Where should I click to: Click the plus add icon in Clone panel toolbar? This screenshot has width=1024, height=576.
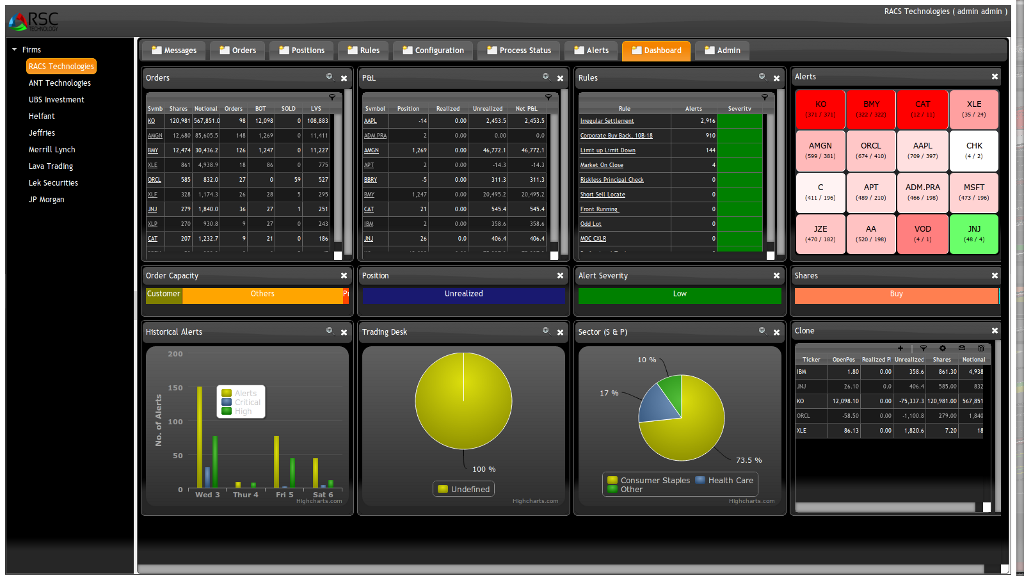tap(900, 347)
